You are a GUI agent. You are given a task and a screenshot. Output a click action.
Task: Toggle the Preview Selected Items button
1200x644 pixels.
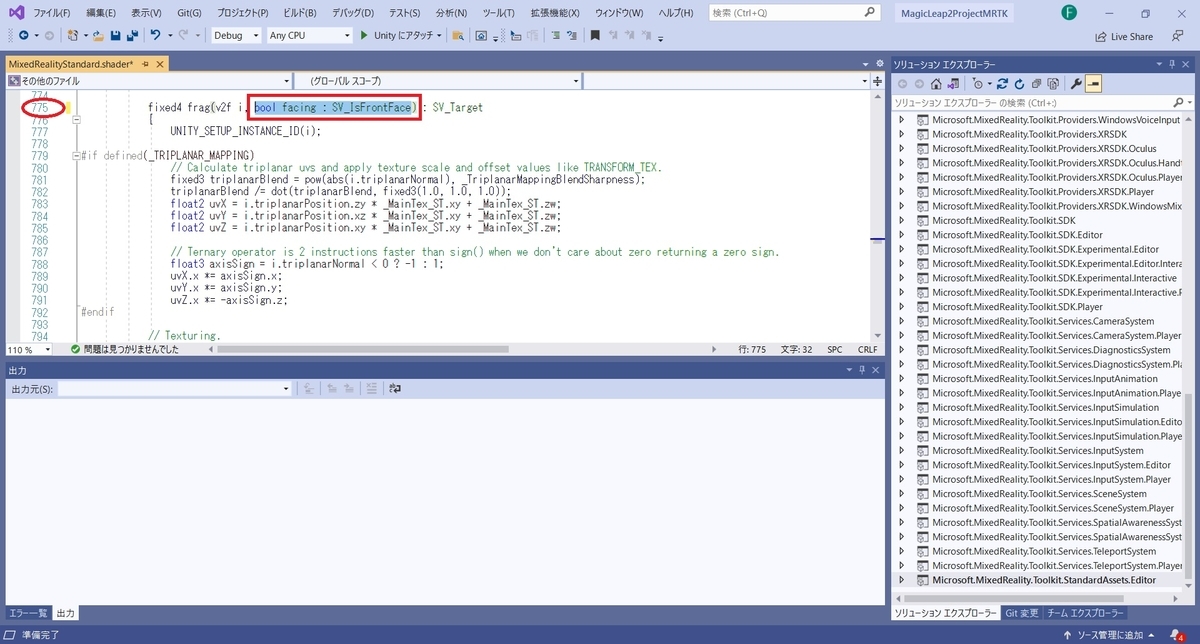[x=1094, y=84]
